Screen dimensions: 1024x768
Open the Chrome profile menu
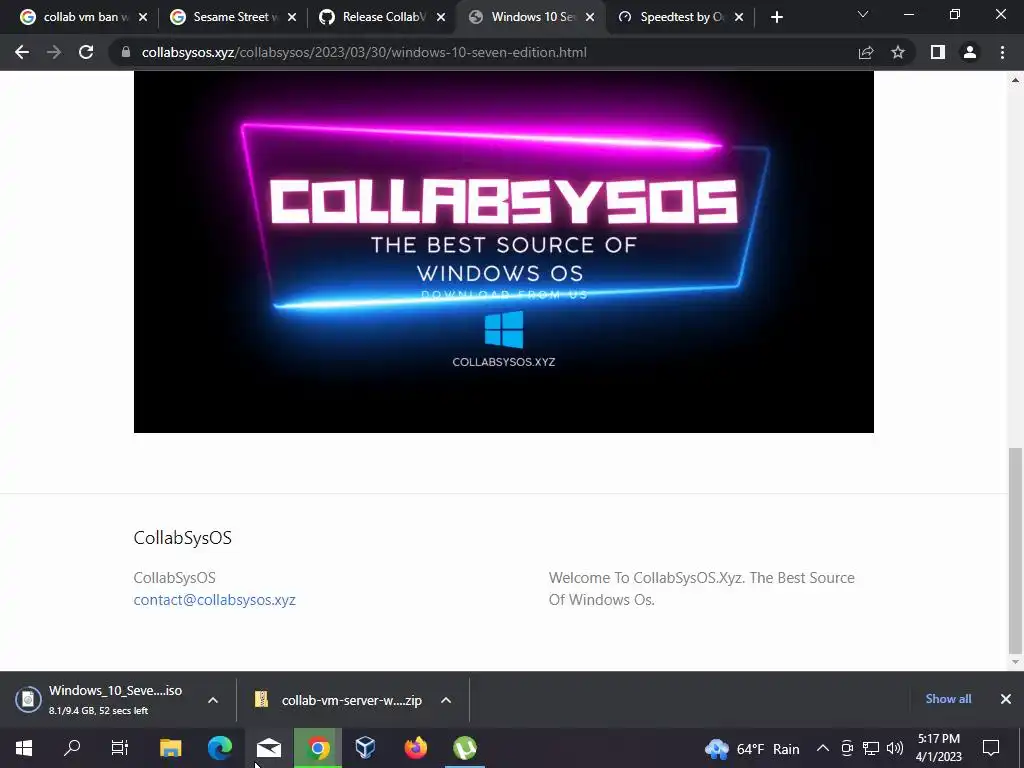click(x=970, y=52)
